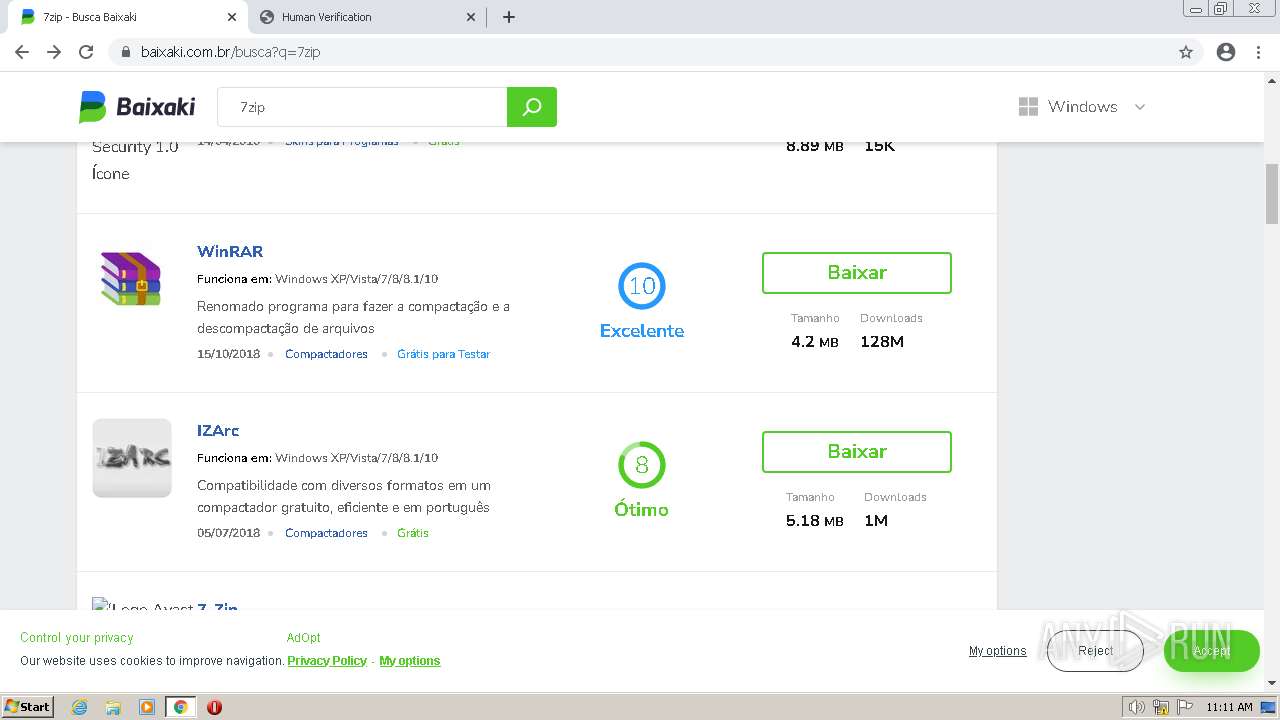The width and height of the screenshot is (1280, 720).
Task: Switch to the Human Verification tab
Action: click(x=367, y=17)
